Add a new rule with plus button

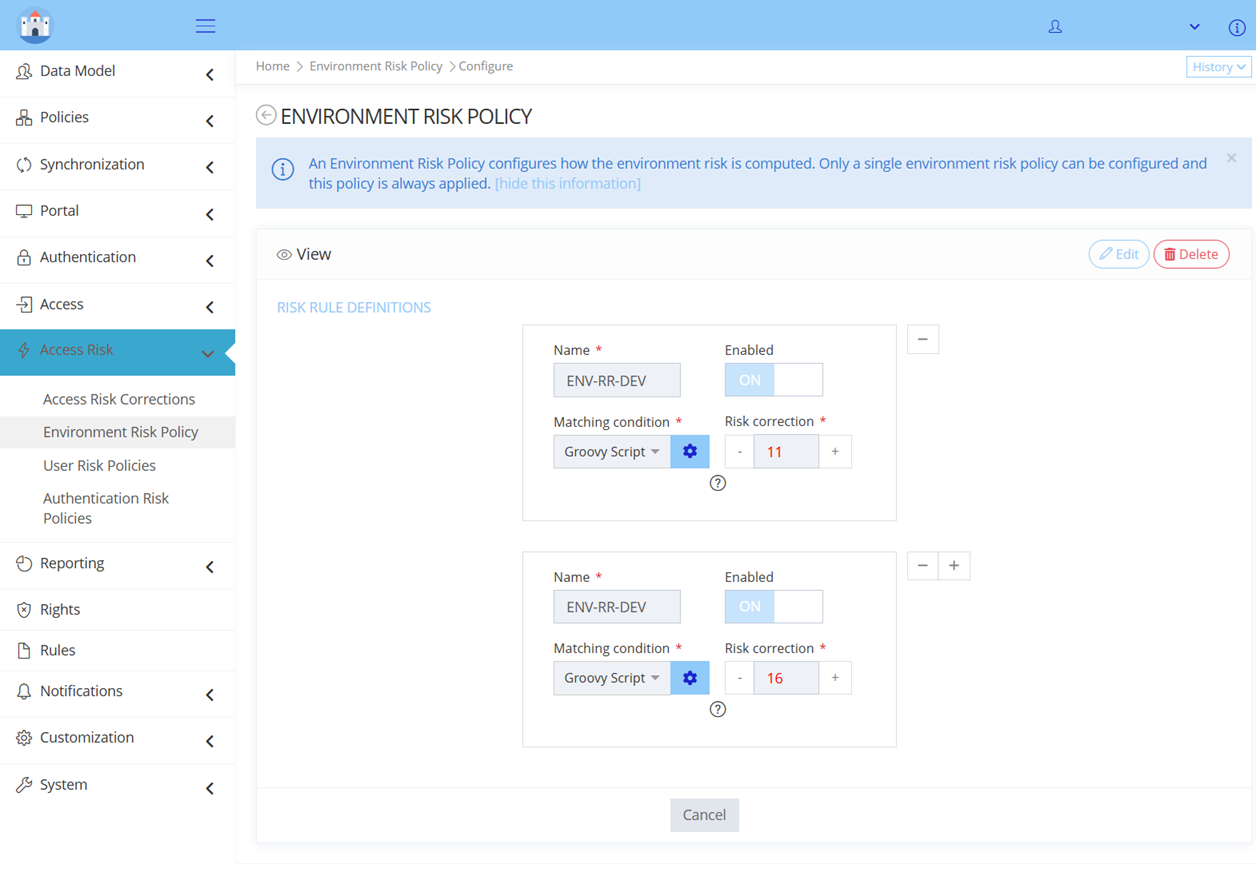coord(954,566)
